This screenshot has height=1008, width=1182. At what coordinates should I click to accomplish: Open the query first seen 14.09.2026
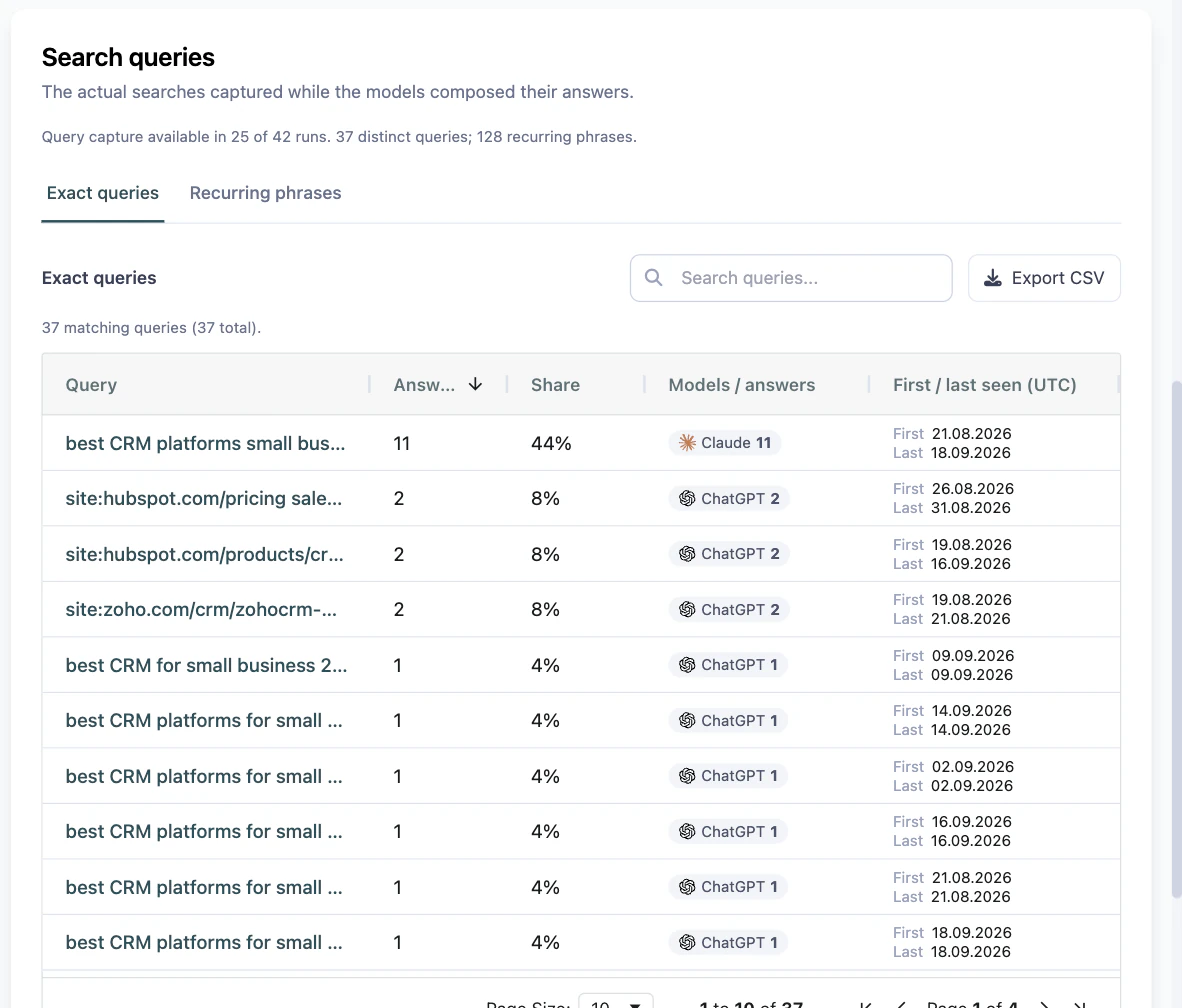tap(204, 721)
